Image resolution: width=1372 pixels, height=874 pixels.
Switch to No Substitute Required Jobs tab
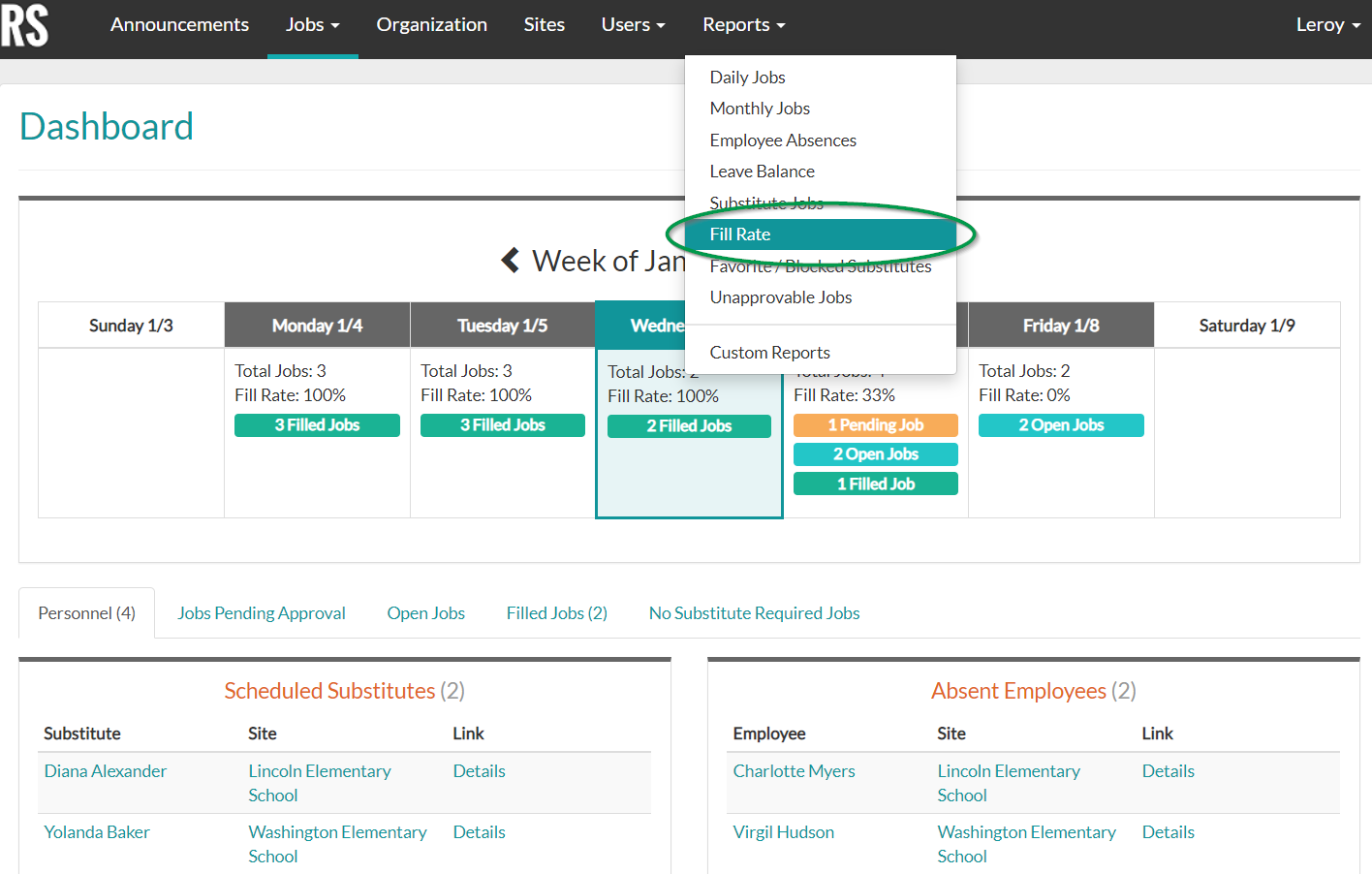tap(755, 613)
